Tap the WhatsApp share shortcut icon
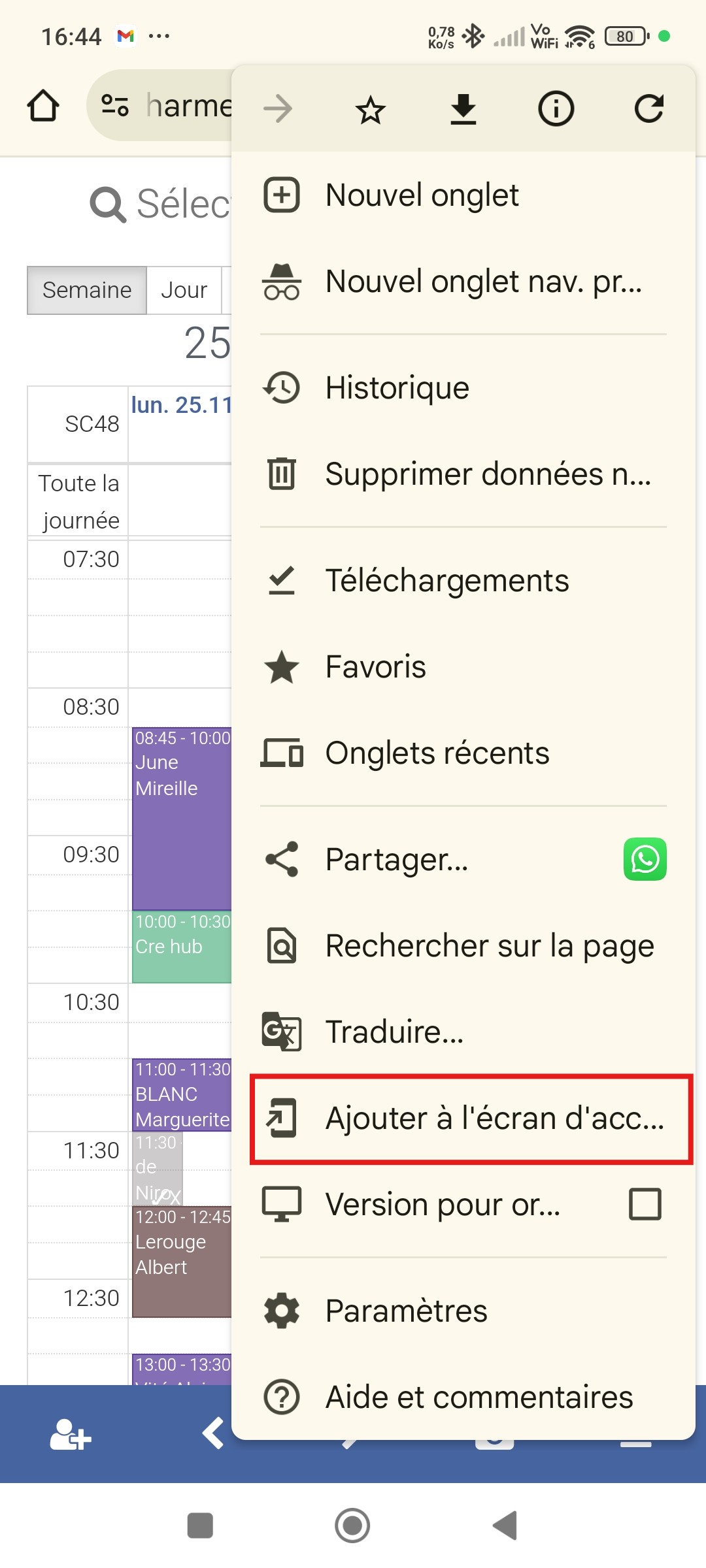Image resolution: width=706 pixels, height=1568 pixels. coord(645,859)
